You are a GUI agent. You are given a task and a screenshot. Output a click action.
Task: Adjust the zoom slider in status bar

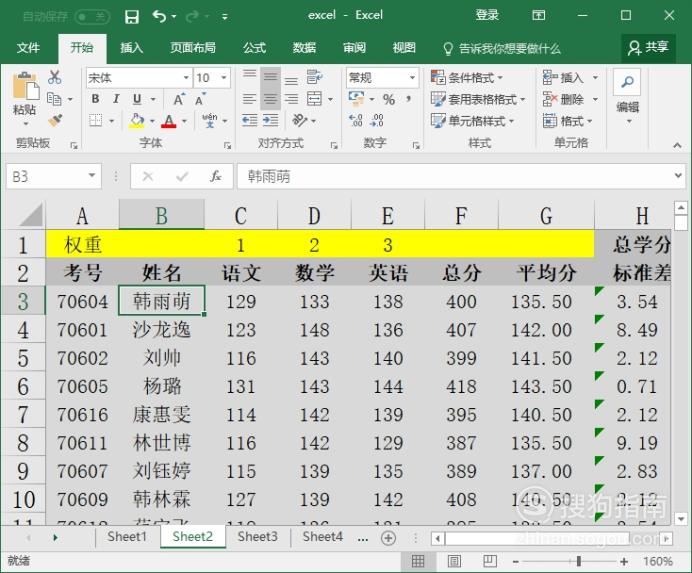[x=578, y=562]
